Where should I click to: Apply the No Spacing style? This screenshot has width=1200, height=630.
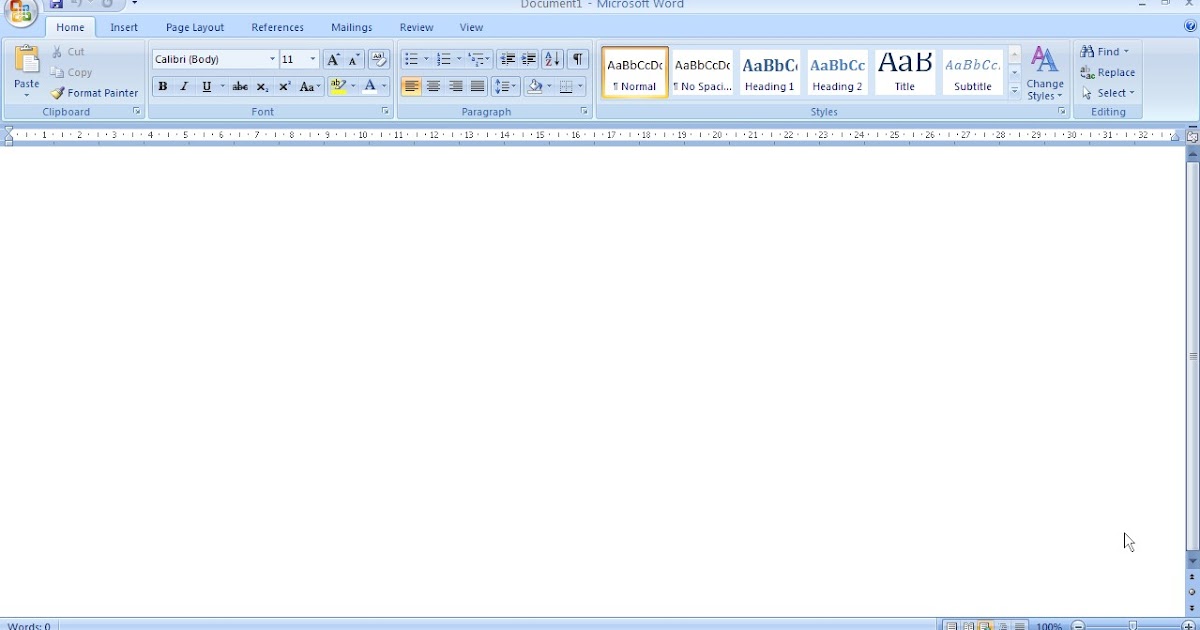(x=703, y=72)
